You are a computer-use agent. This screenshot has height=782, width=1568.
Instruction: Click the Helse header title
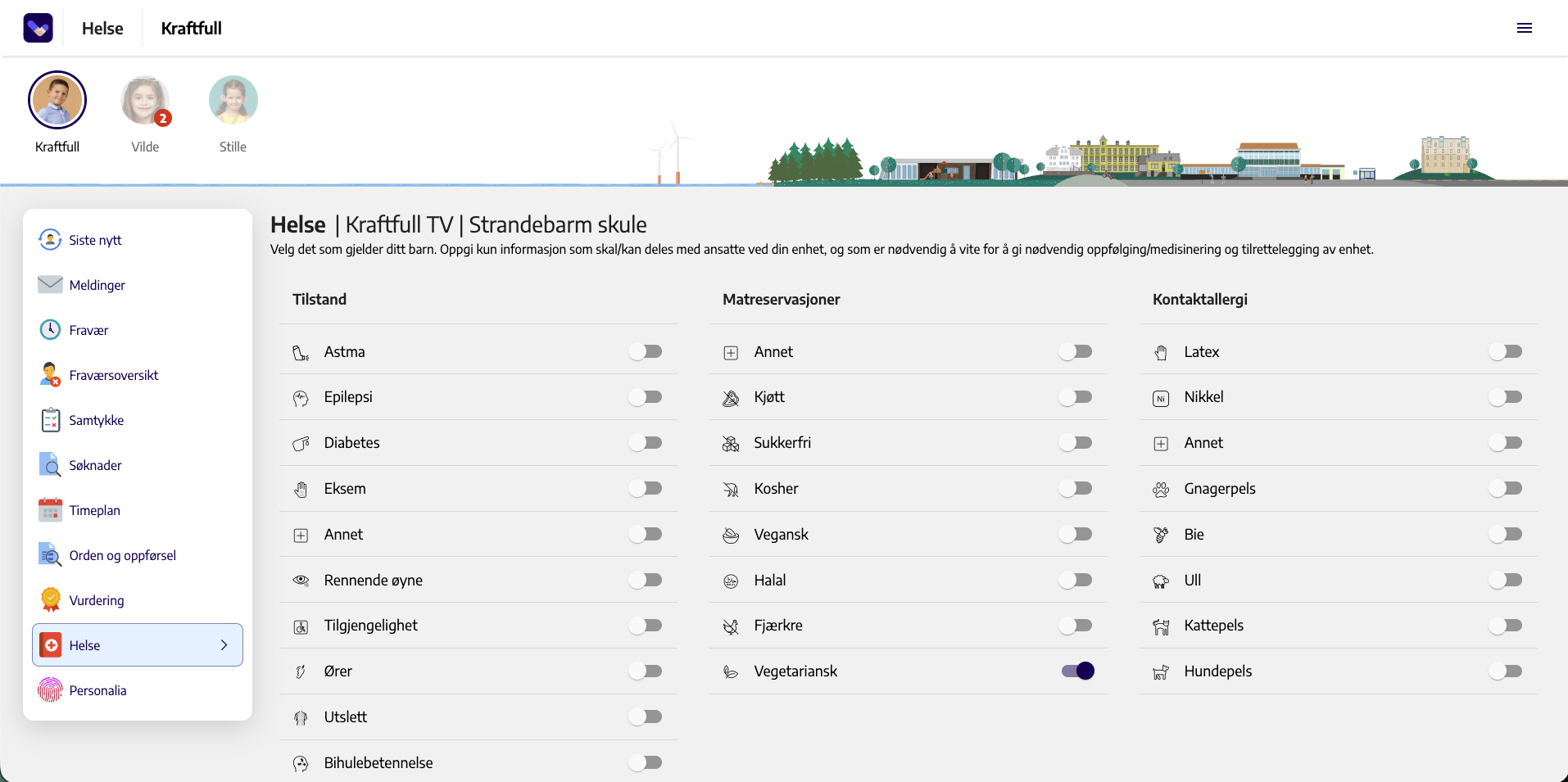[102, 28]
